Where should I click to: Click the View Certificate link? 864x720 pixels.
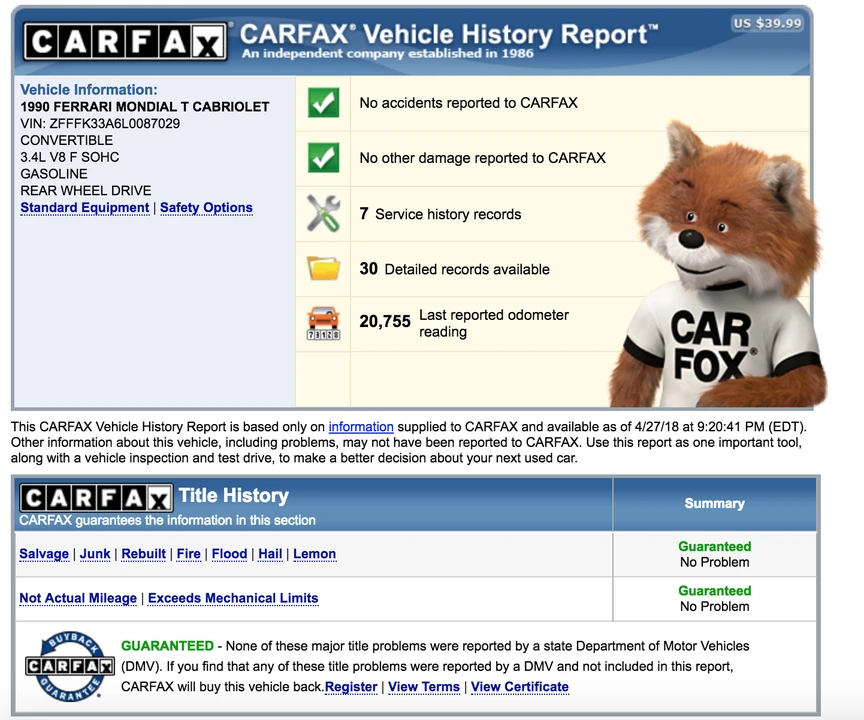point(520,687)
